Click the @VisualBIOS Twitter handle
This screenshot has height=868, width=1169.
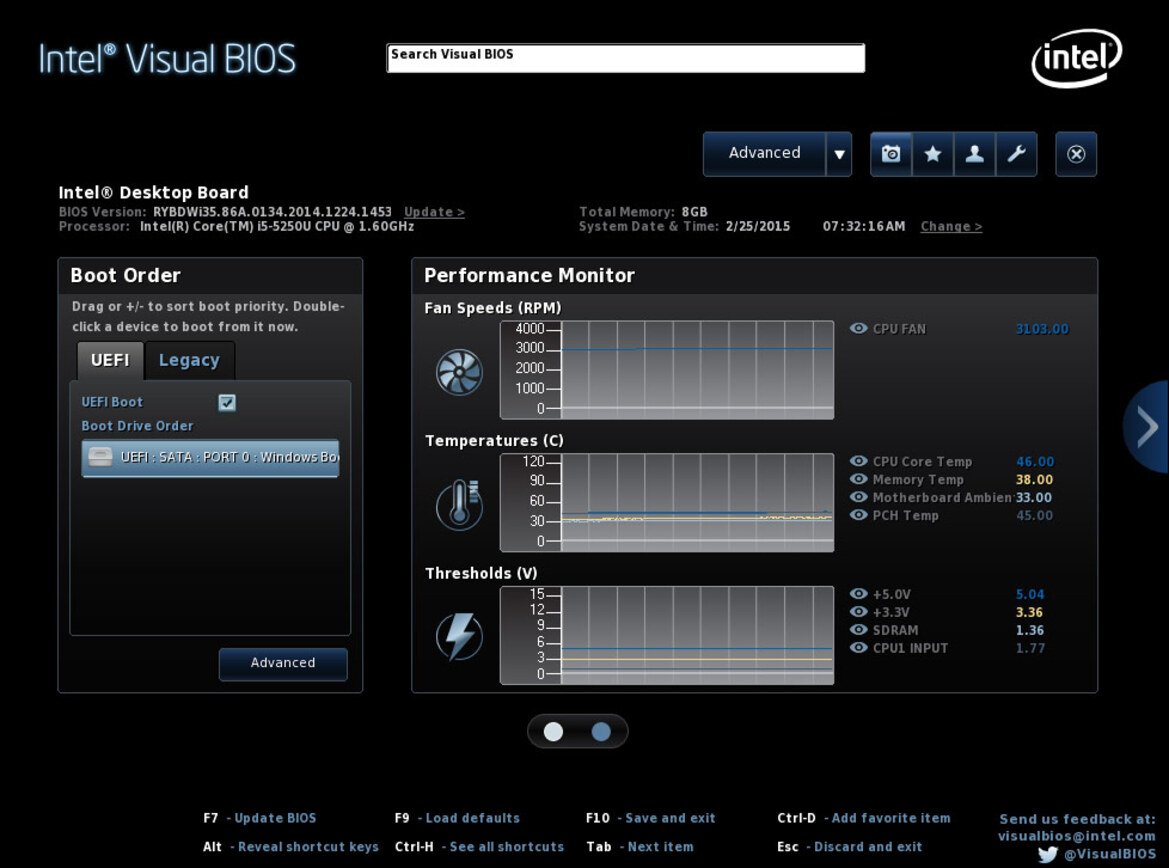1110,854
